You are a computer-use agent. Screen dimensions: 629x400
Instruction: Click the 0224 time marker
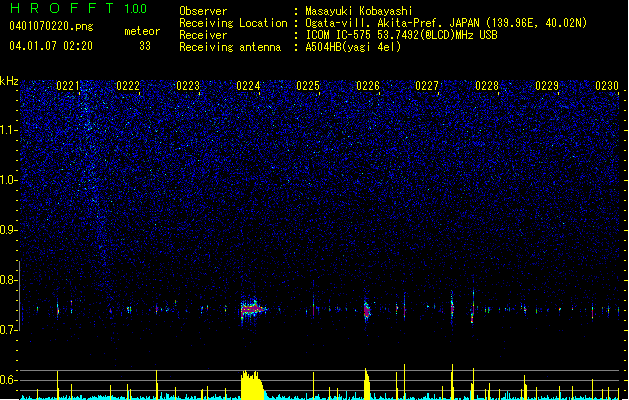pyautogui.click(x=248, y=86)
